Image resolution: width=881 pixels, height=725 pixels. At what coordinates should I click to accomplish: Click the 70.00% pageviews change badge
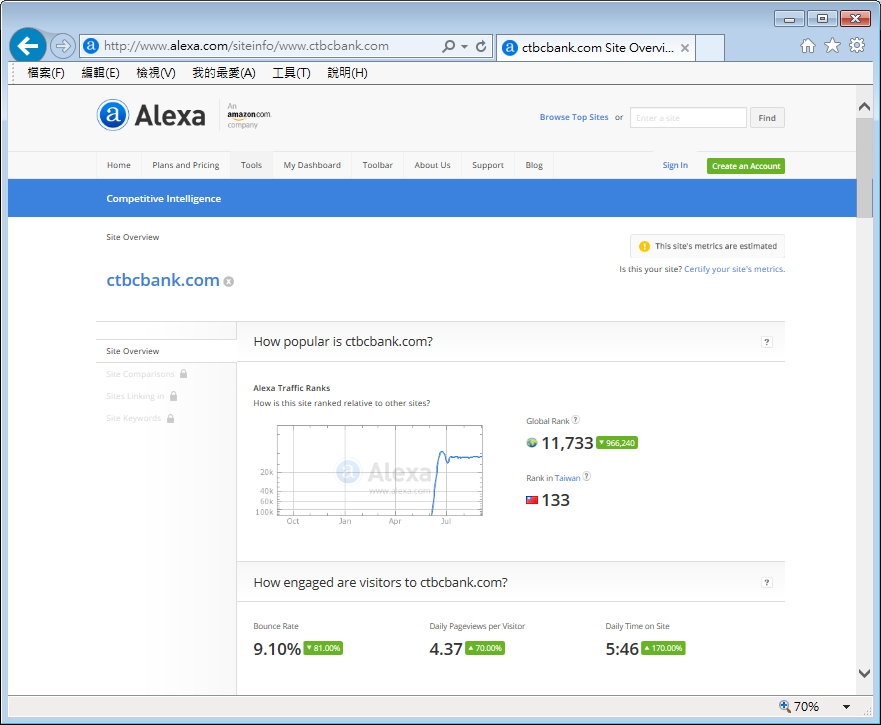click(485, 648)
